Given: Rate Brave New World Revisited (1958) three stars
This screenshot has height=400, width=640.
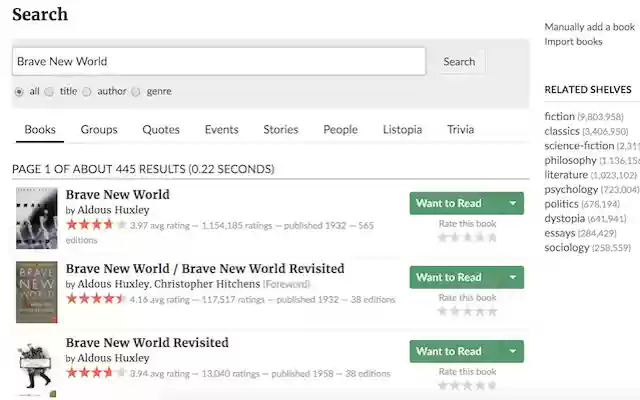Looking at the screenshot, I should 467,385.
